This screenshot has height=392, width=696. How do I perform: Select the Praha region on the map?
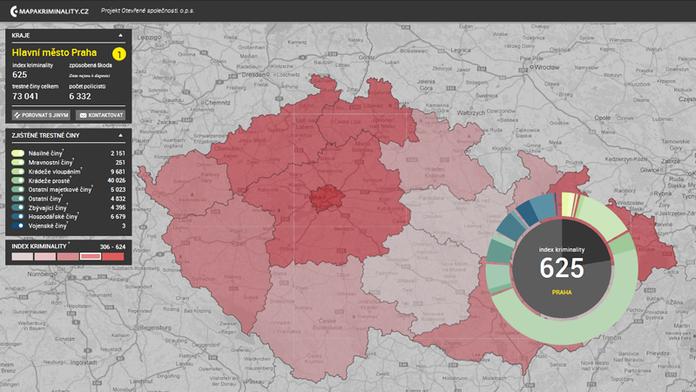coord(327,198)
